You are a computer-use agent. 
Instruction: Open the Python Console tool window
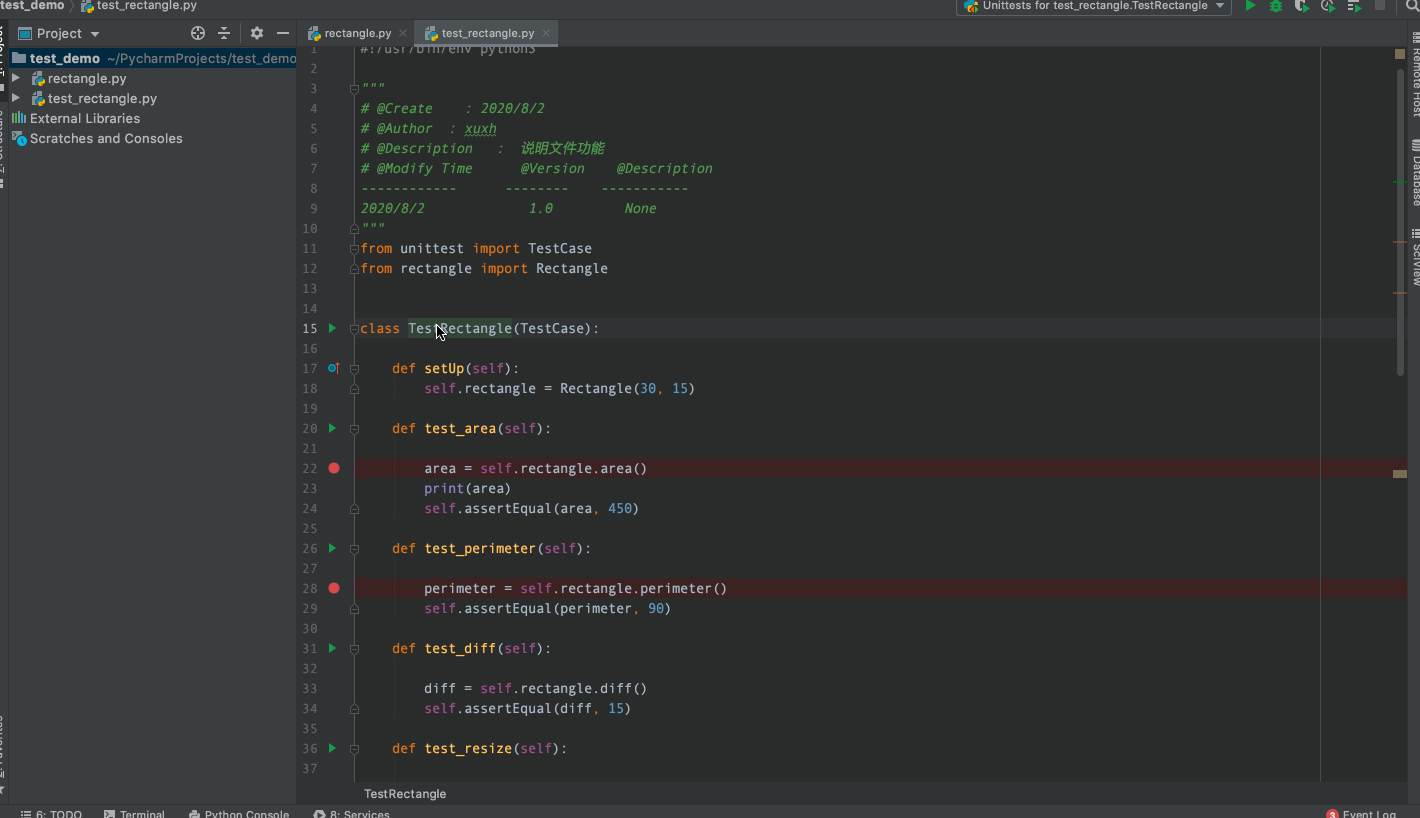[x=238, y=813]
